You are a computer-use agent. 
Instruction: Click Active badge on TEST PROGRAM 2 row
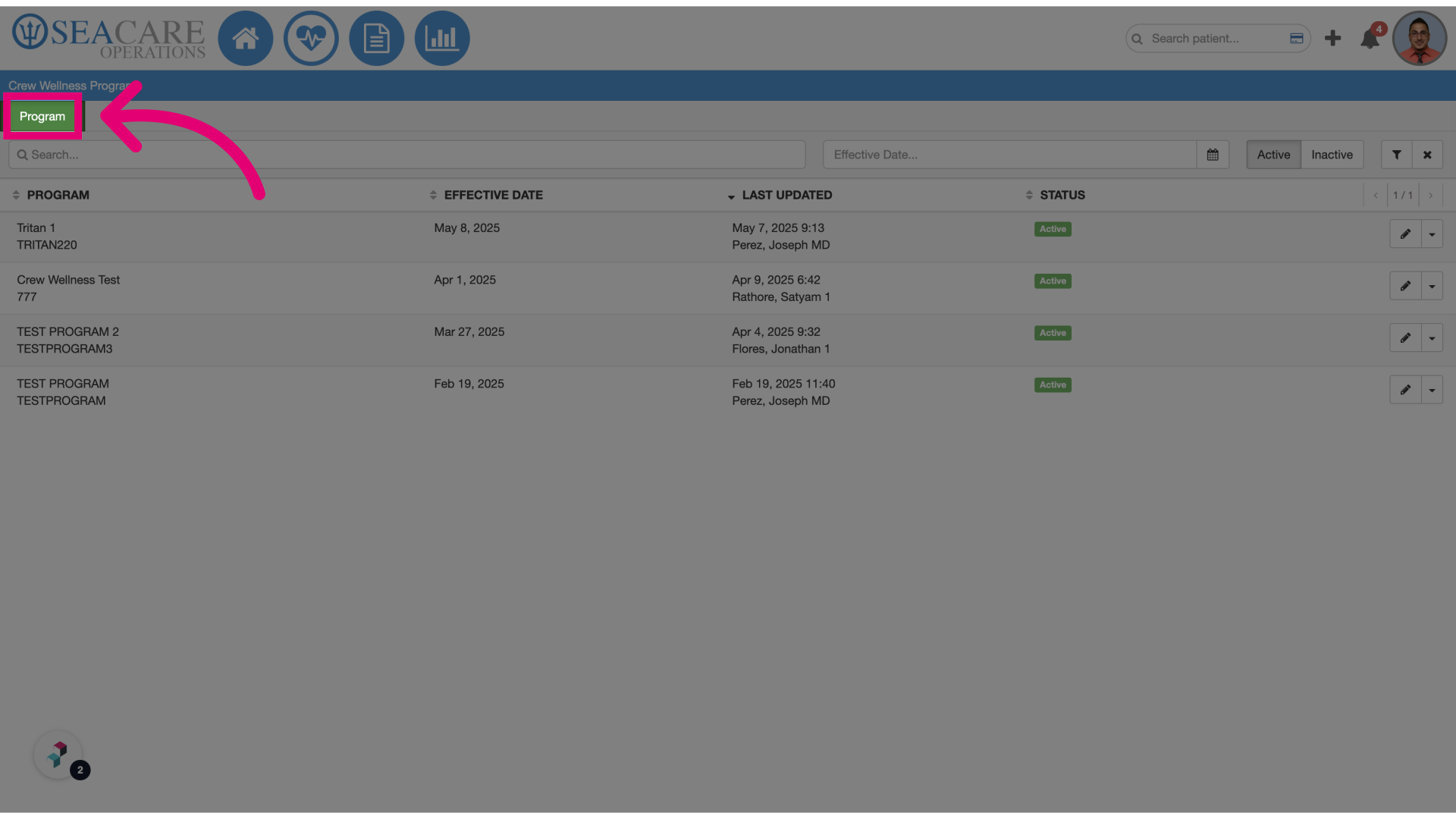1053,333
